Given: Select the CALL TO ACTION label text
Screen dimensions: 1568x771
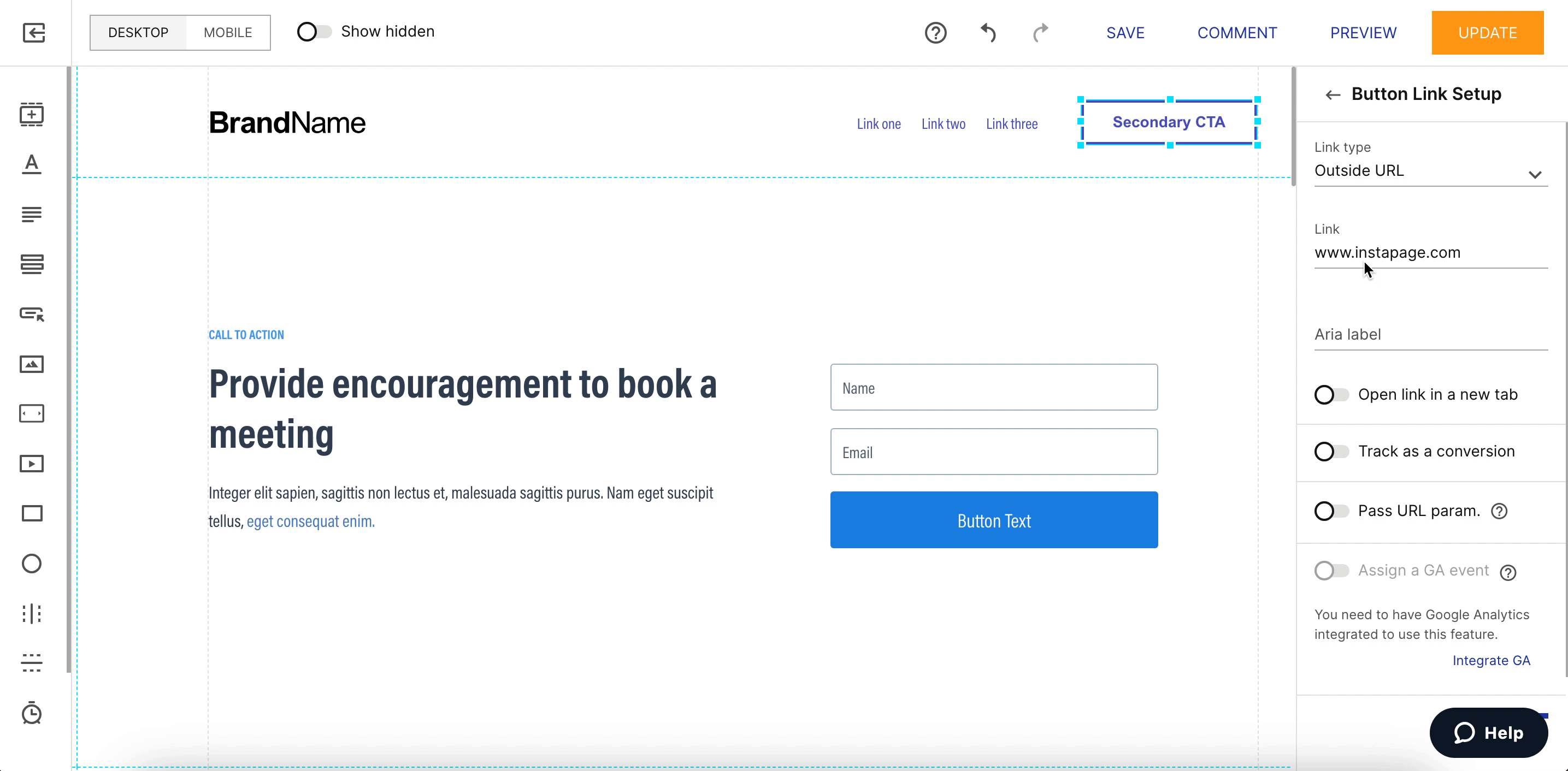Looking at the screenshot, I should tap(246, 335).
